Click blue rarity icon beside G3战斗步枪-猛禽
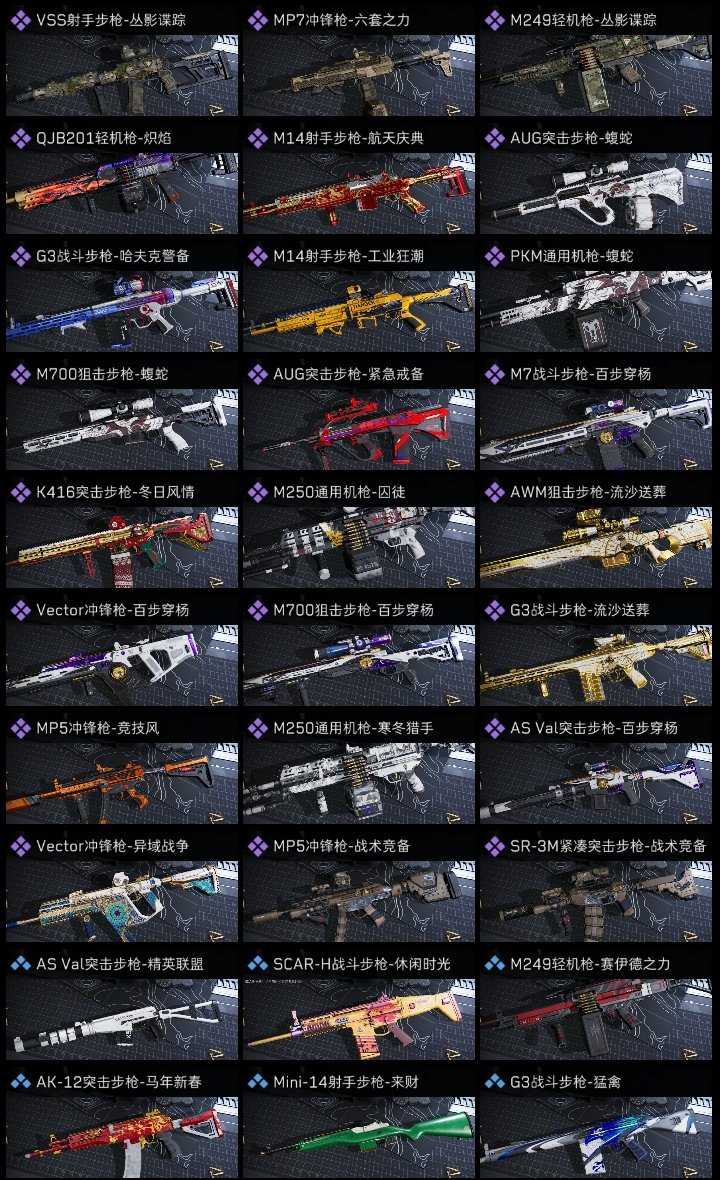 (494, 1082)
